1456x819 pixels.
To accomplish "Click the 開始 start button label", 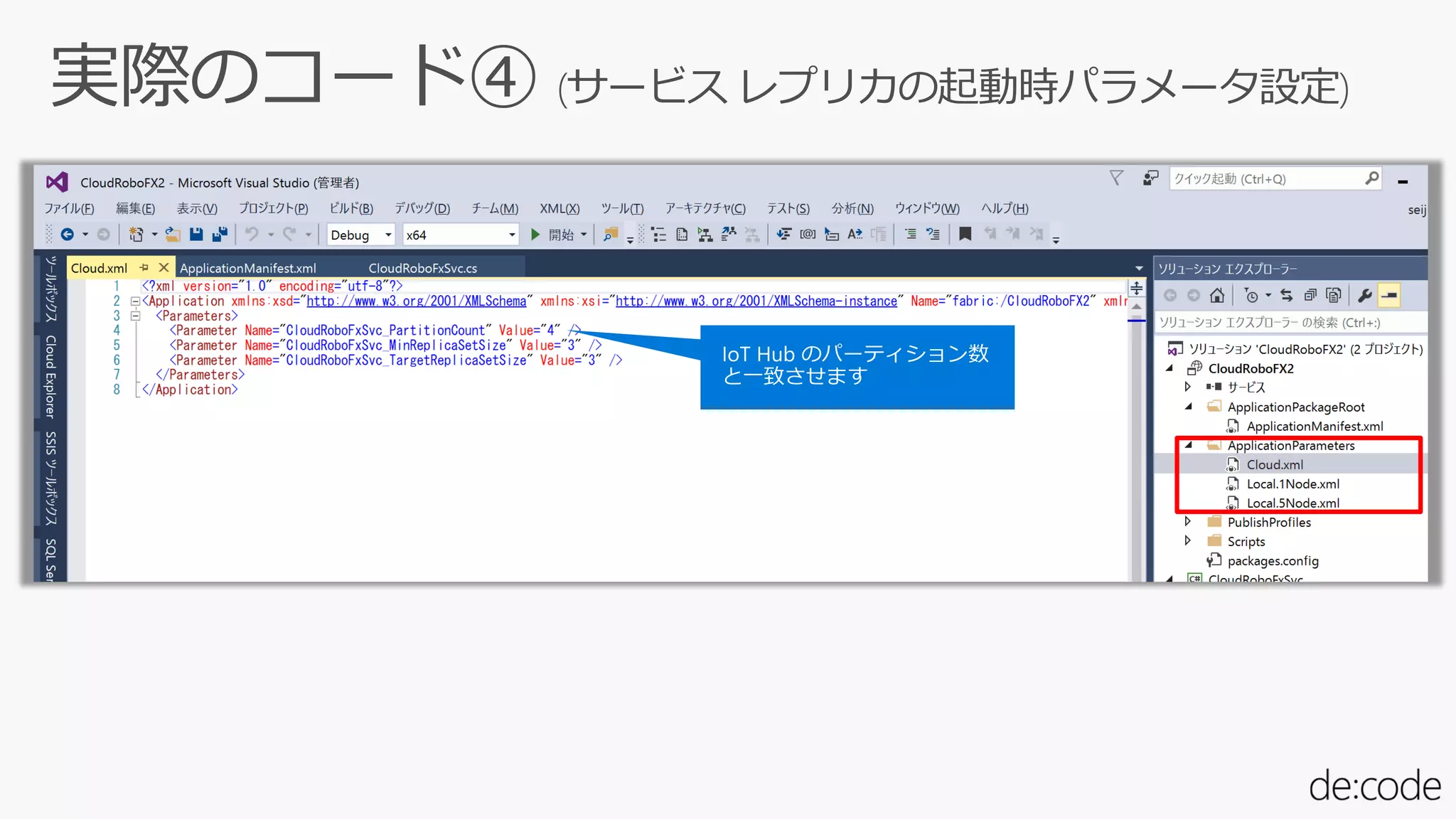I will pyautogui.click(x=561, y=235).
